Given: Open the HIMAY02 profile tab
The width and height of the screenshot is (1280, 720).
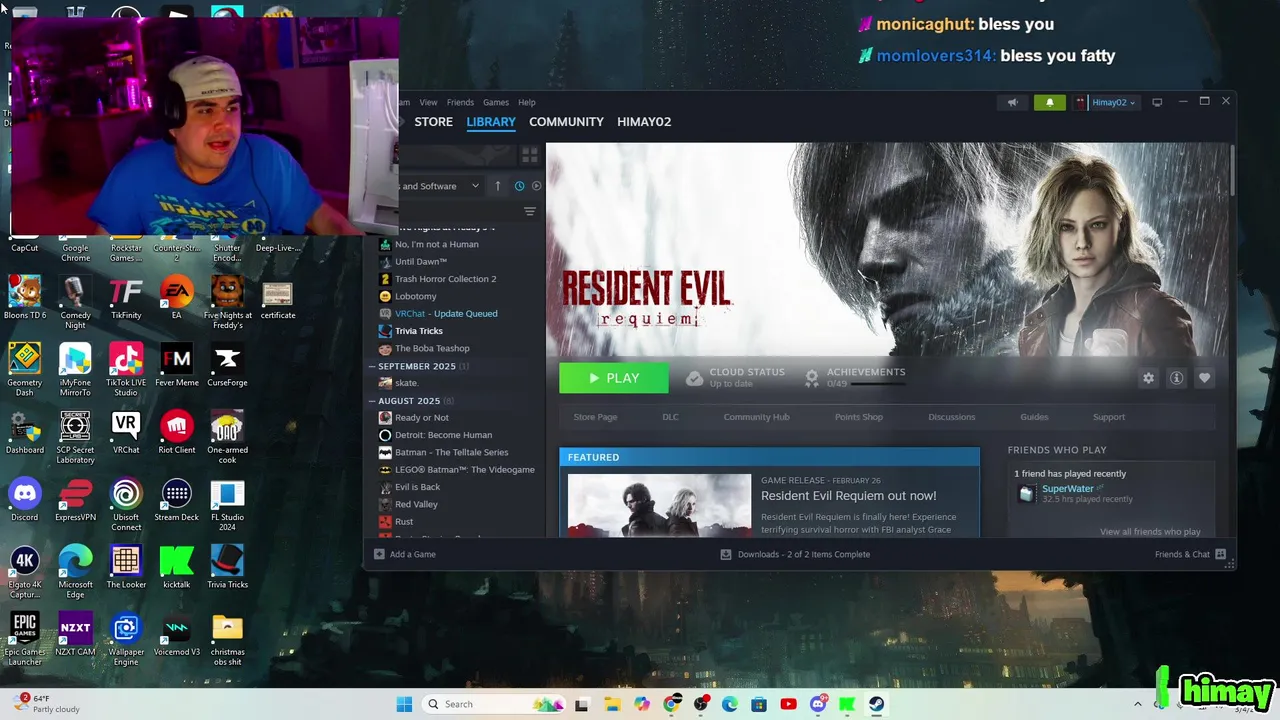Looking at the screenshot, I should tap(644, 122).
